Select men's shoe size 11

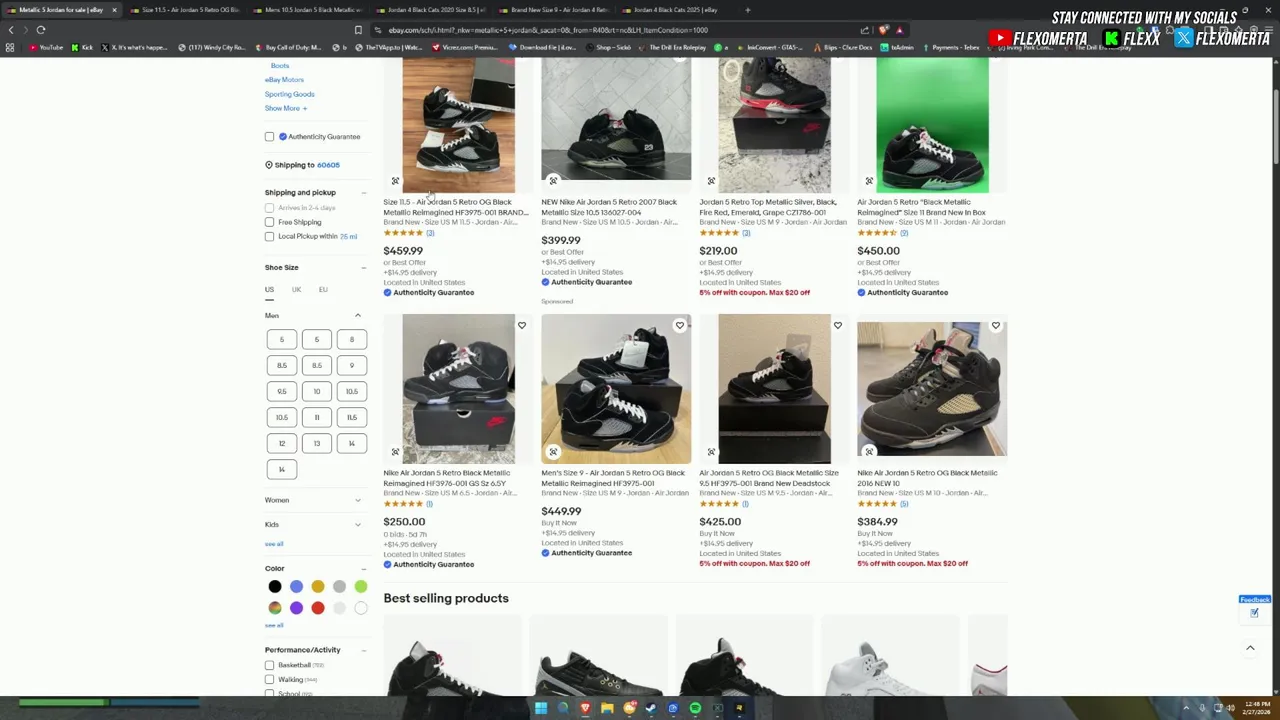(x=316, y=418)
